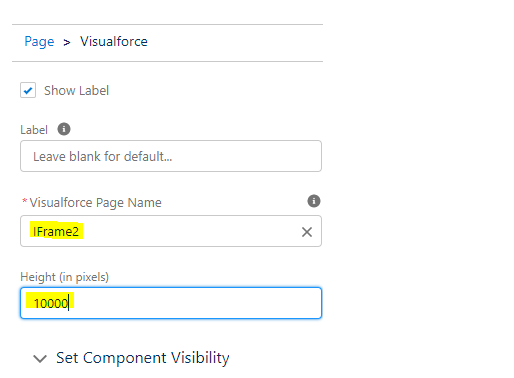Screen dimensions: 514x378
Task: Collapse the Set Component Visibility chevron
Action: (x=40, y=359)
